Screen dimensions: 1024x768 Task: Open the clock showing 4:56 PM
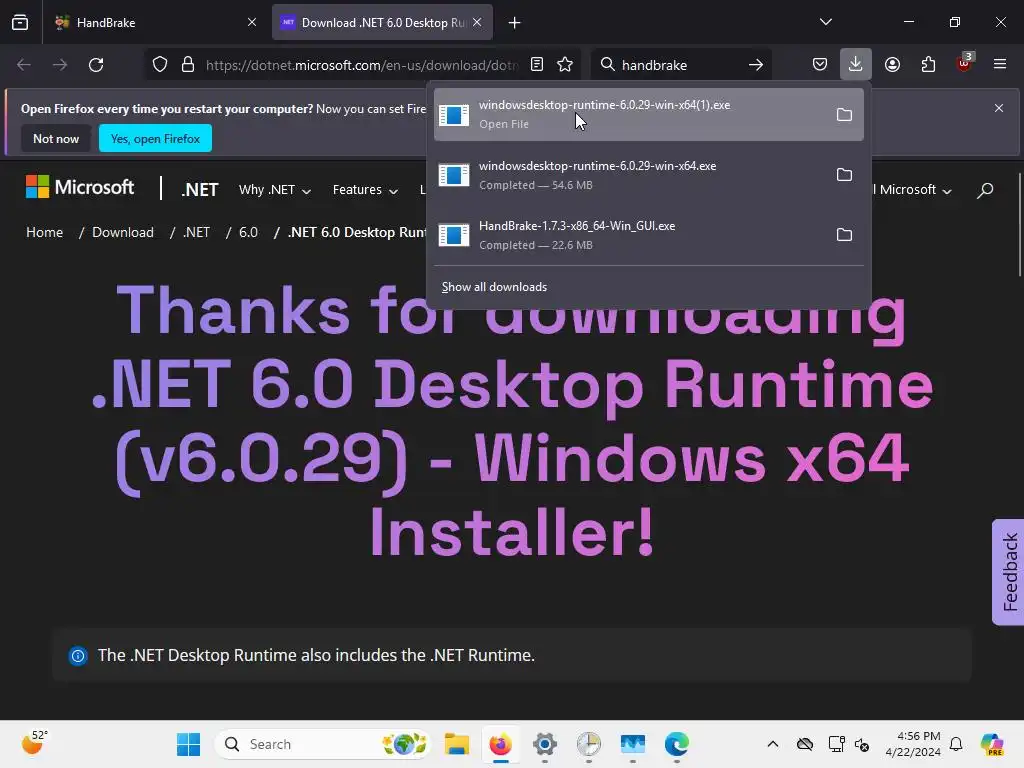pos(913,744)
